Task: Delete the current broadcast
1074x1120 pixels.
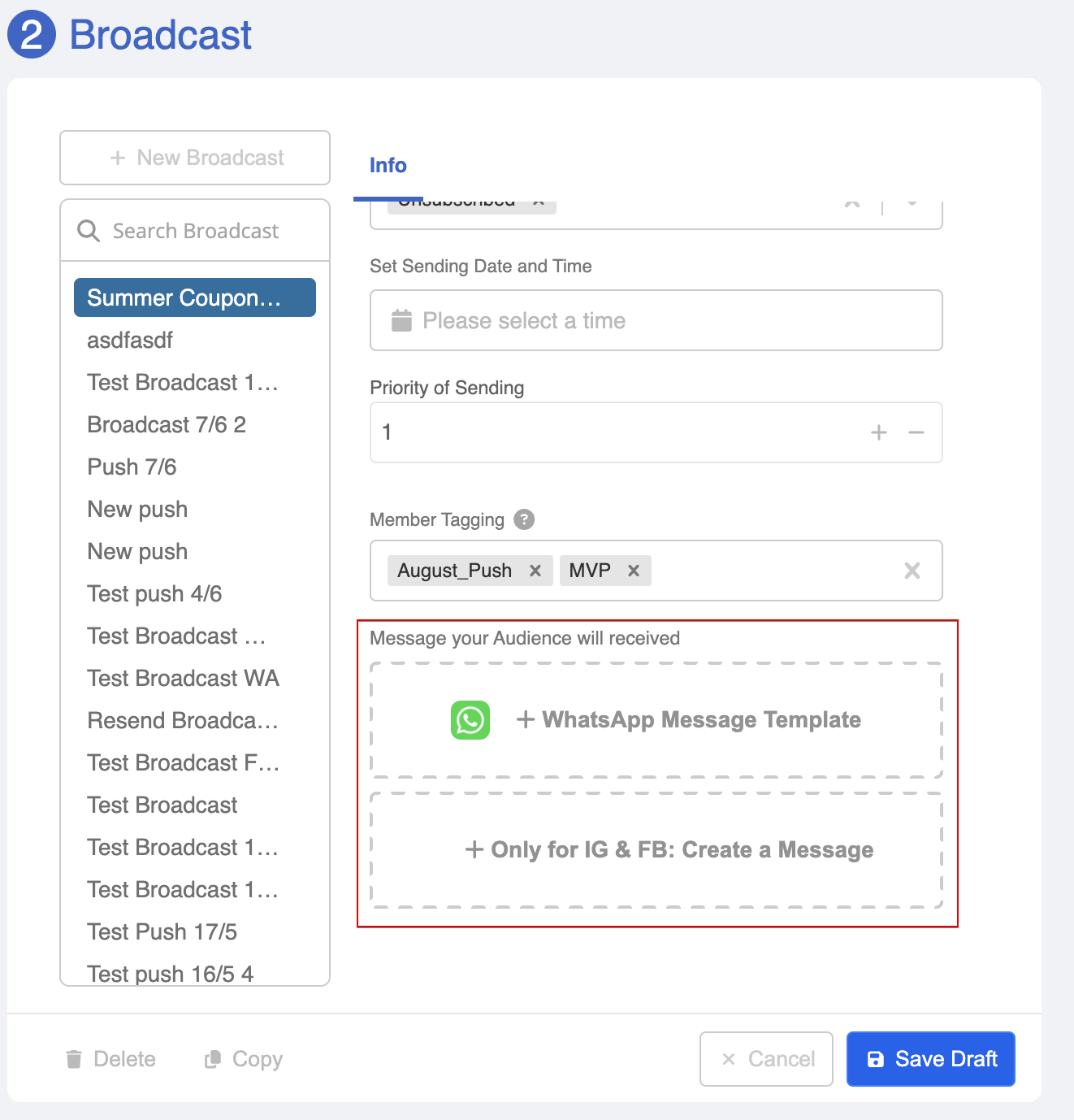Action: (x=110, y=1059)
